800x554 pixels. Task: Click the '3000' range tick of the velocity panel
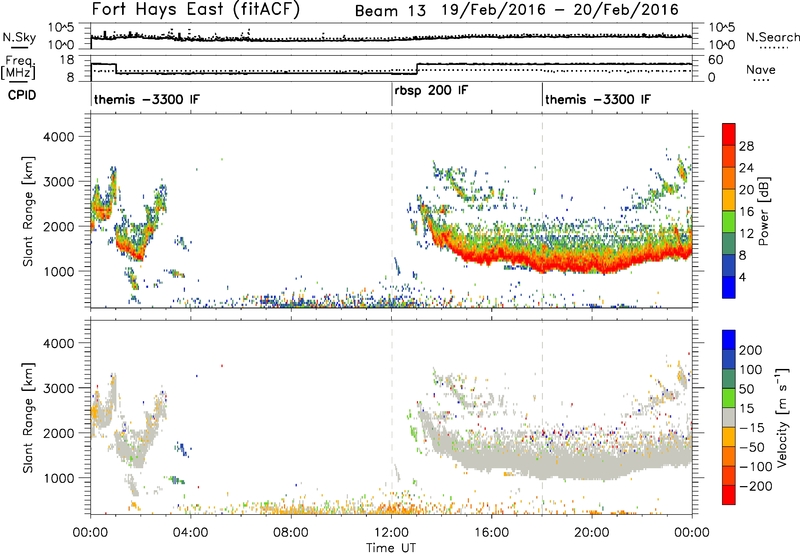(x=59, y=388)
